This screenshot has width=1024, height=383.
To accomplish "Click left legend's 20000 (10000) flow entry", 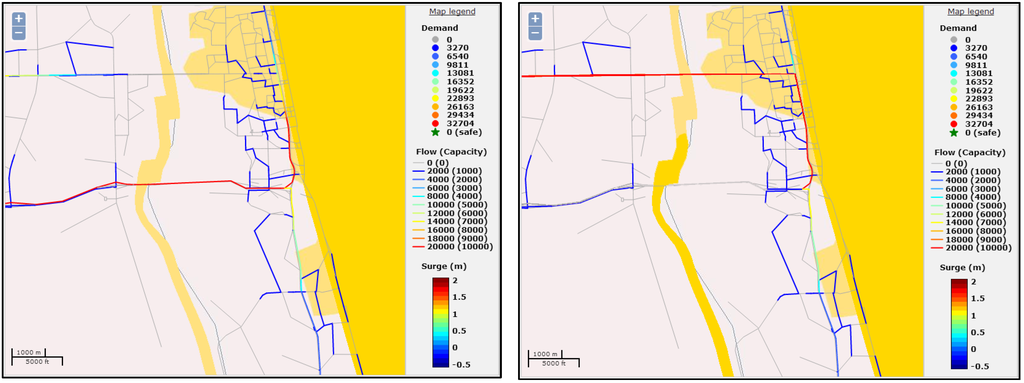I will pos(458,246).
